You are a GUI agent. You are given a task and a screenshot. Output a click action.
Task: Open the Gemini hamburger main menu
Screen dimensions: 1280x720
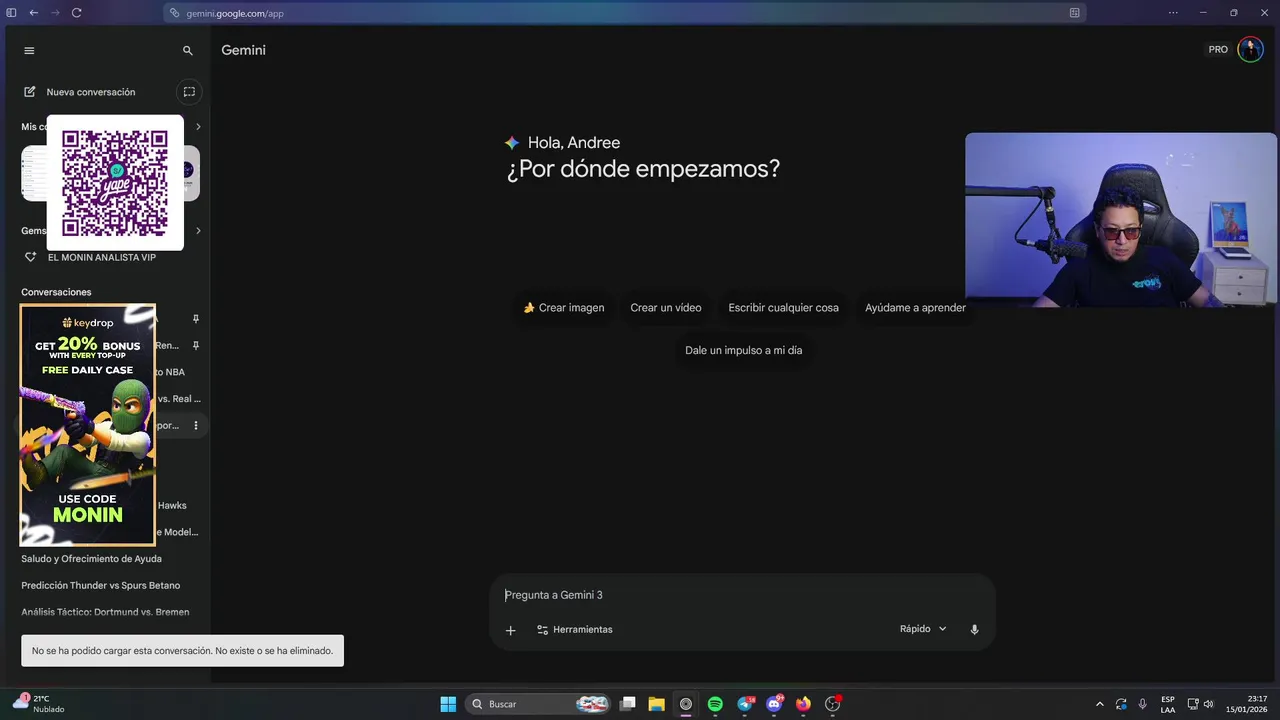pyautogui.click(x=29, y=50)
